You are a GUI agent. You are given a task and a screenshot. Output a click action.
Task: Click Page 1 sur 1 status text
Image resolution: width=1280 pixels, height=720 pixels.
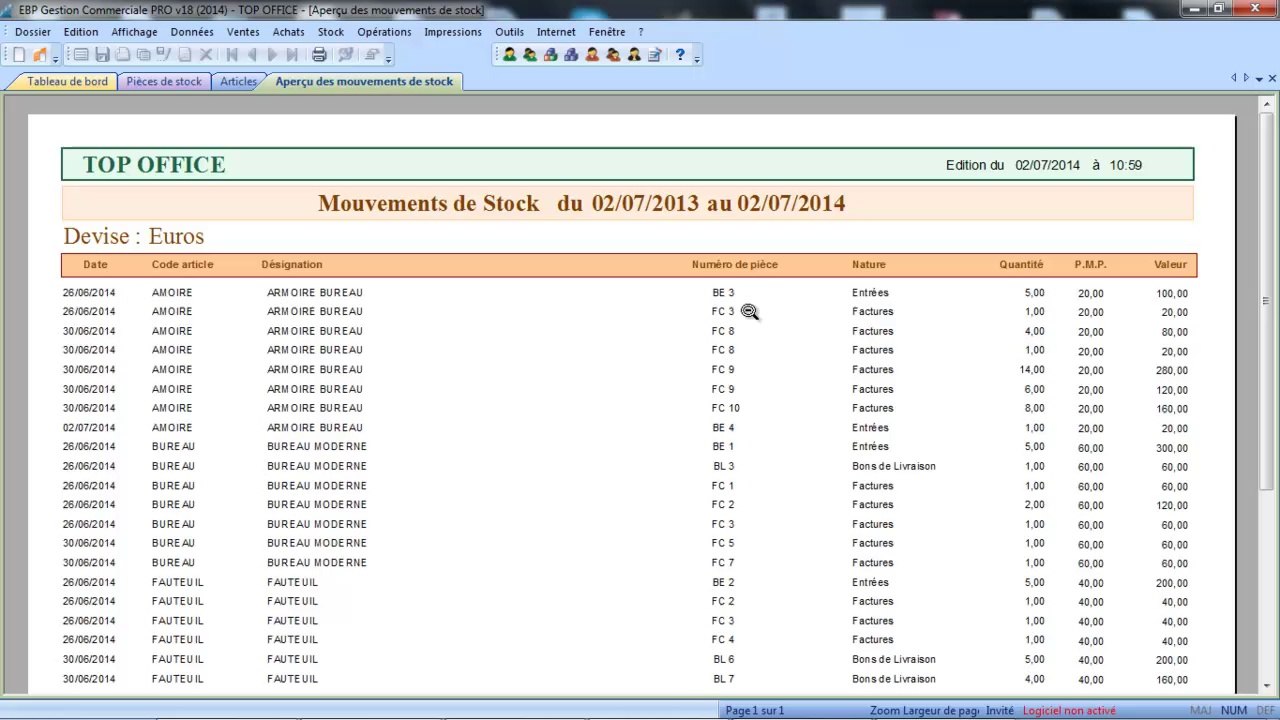[755, 710]
